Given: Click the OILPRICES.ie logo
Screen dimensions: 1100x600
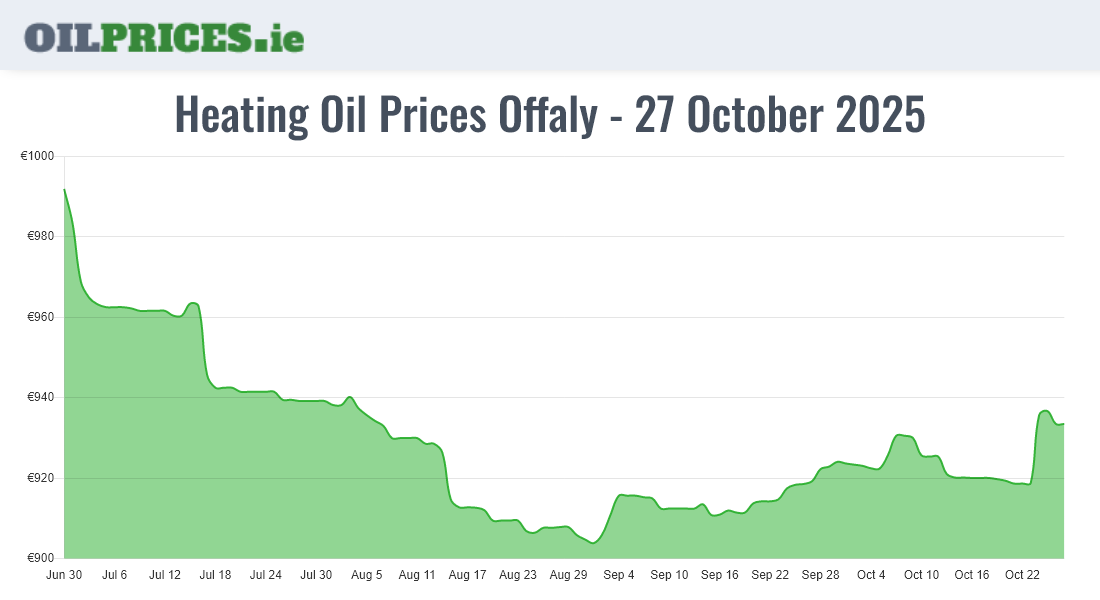Looking at the screenshot, I should tap(164, 37).
